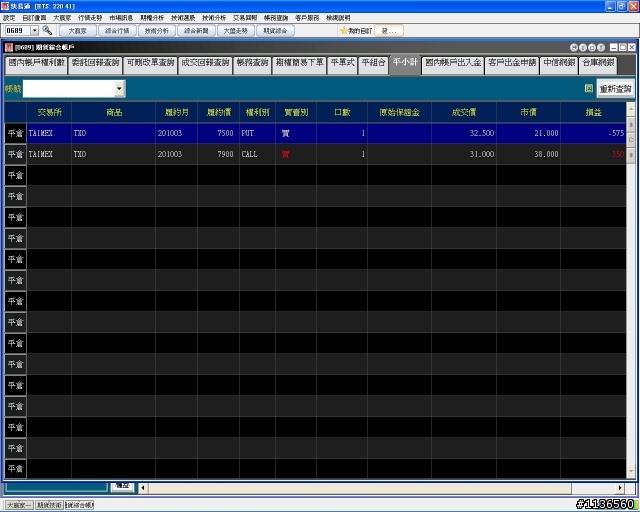Click the star icon next to 我的自訂
Screen dimensions: 640x512
pyautogui.click(x=343, y=31)
